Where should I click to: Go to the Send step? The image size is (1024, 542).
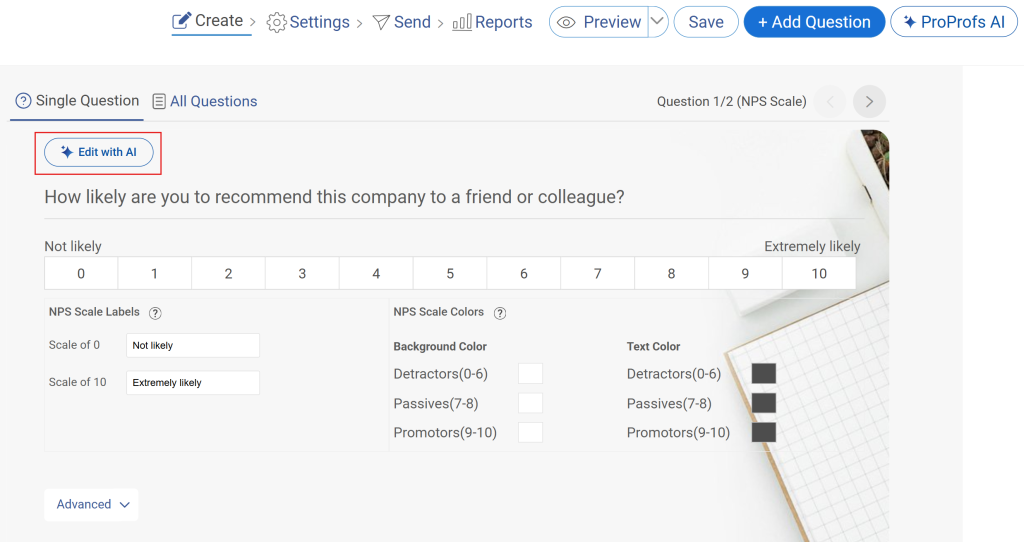[402, 22]
